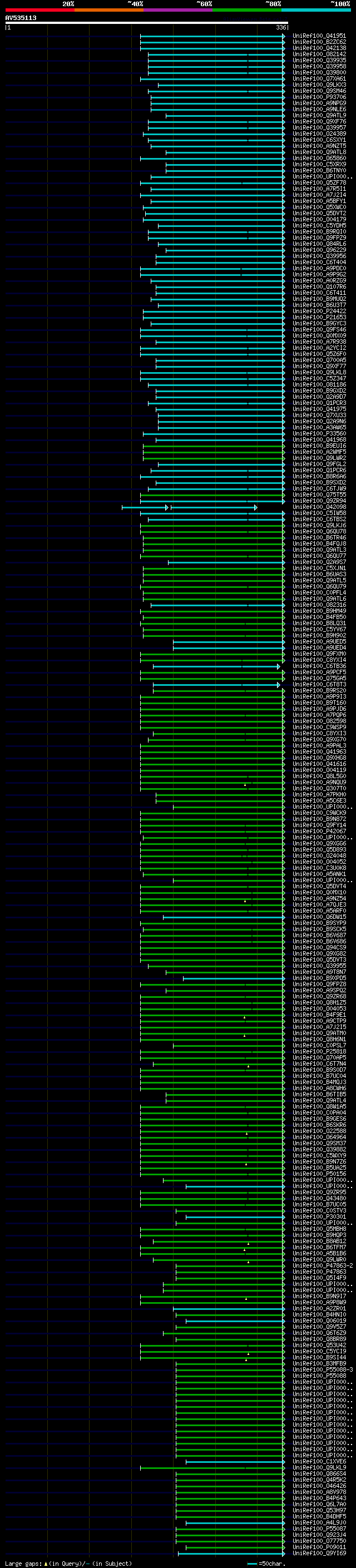Open hit UniRef100_O82142

pyautogui.click(x=319, y=54)
